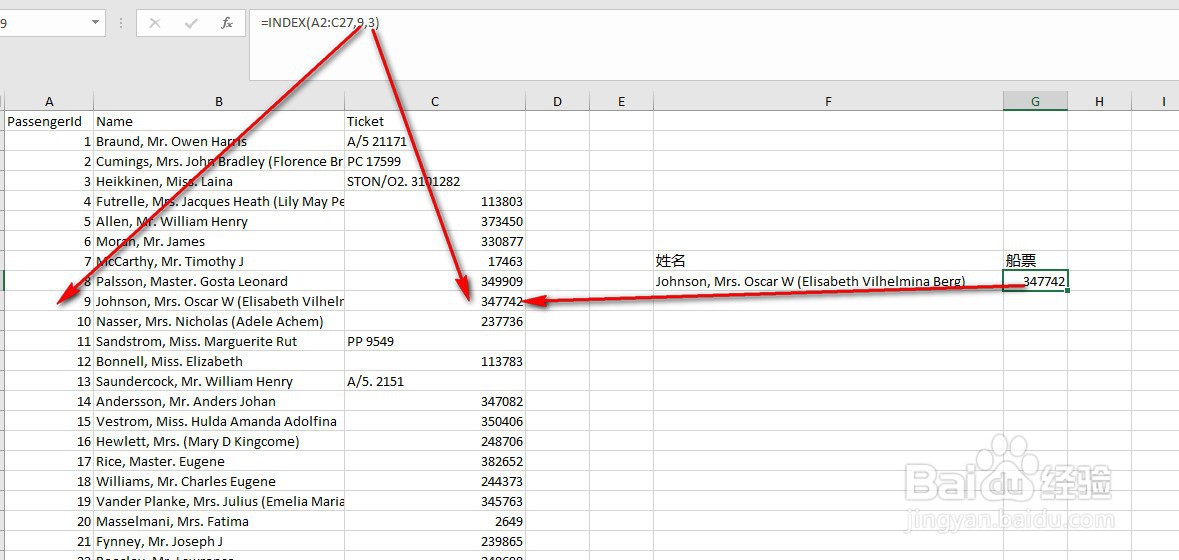Select cell with ticket 113783
This screenshot has width=1179, height=560.
[x=435, y=362]
